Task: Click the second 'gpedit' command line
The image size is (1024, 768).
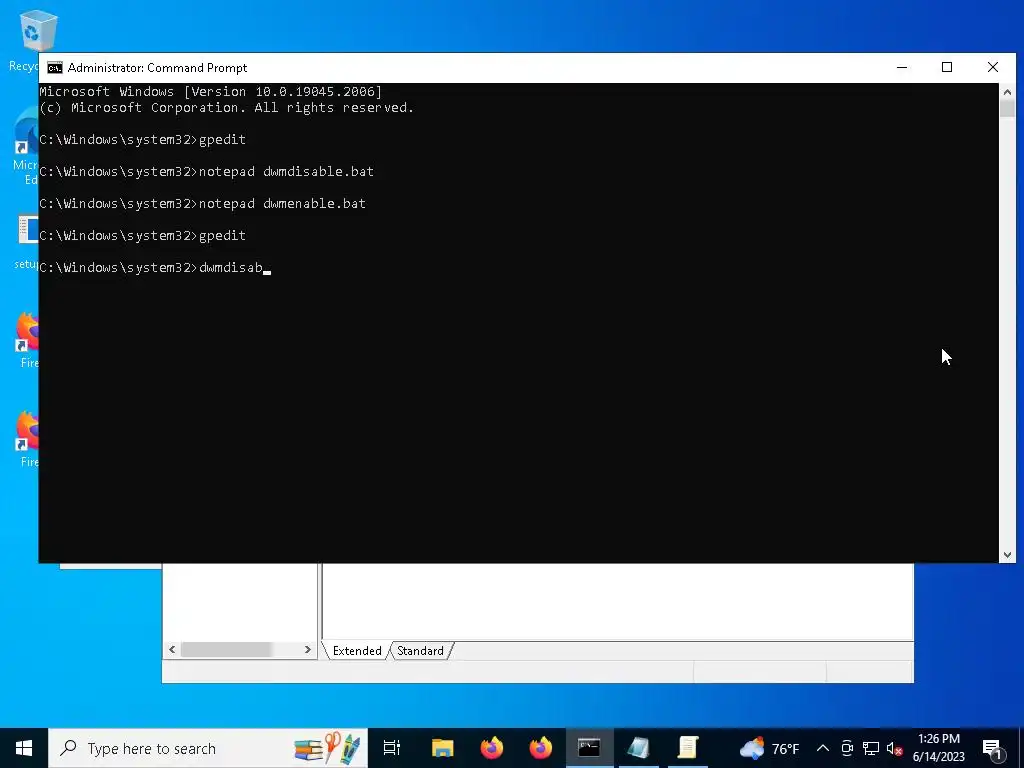Action: (142, 236)
